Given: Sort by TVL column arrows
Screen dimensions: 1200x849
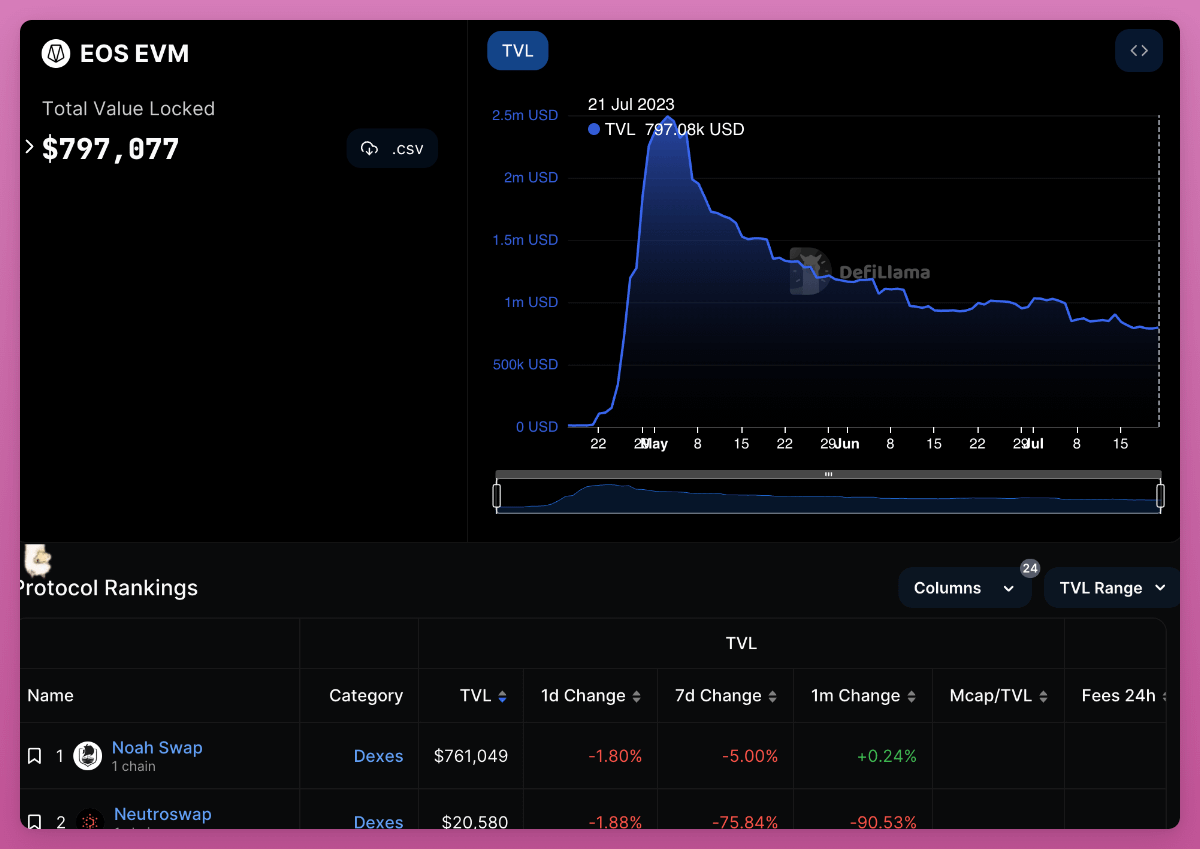Looking at the screenshot, I should 502,696.
